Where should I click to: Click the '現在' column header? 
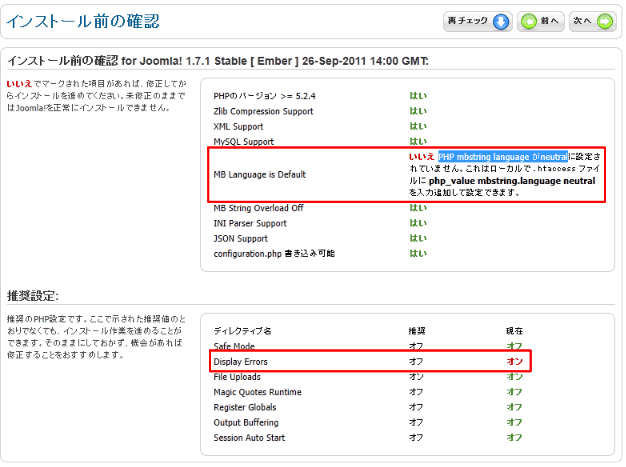(514, 331)
